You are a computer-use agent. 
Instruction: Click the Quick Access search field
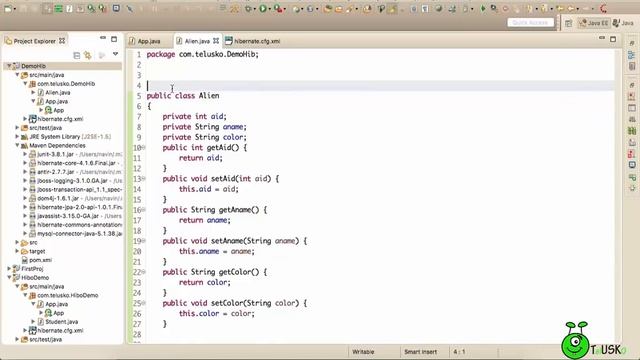pyautogui.click(x=531, y=22)
